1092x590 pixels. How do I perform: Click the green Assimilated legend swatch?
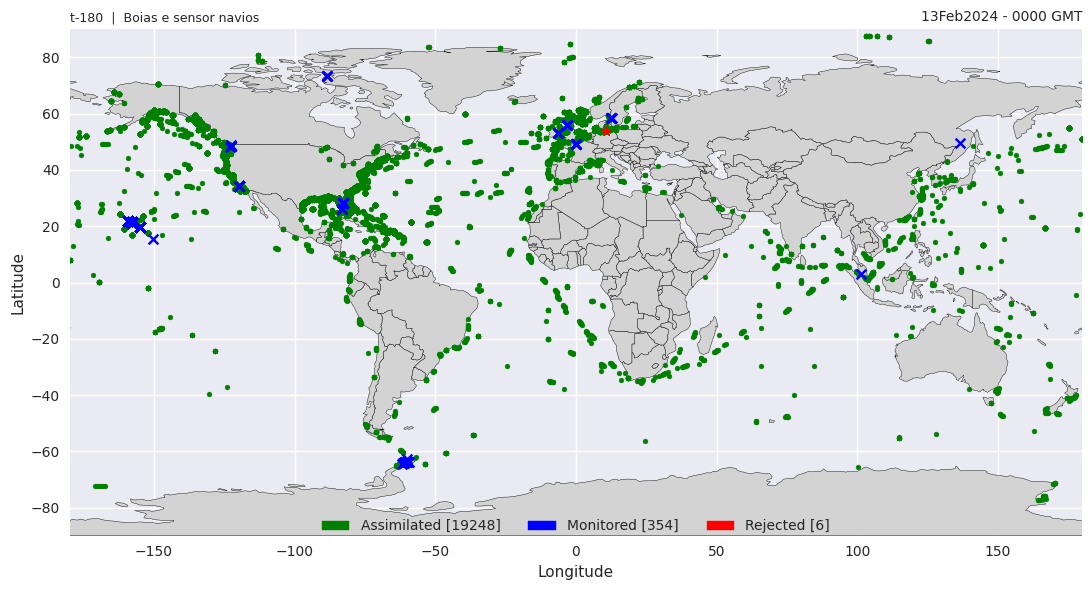click(x=335, y=525)
